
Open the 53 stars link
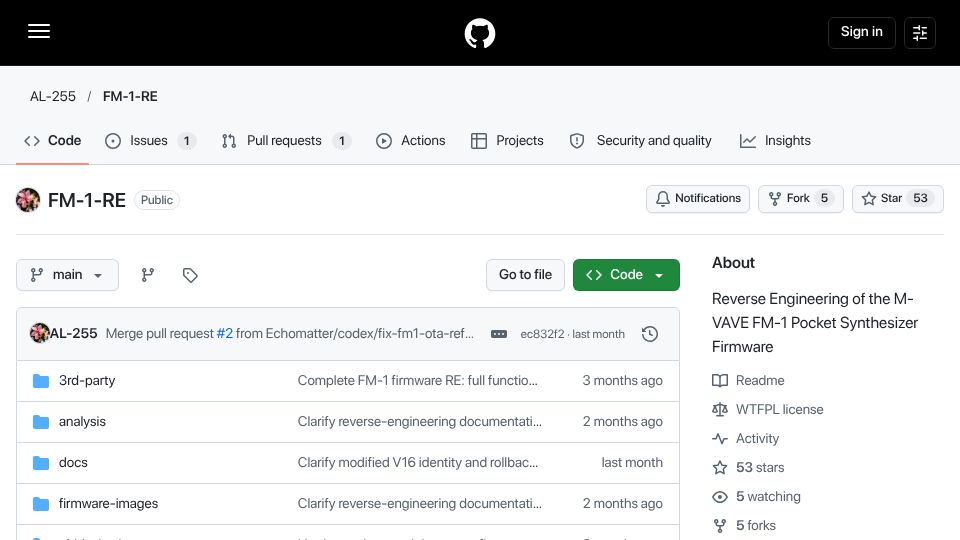coord(748,467)
